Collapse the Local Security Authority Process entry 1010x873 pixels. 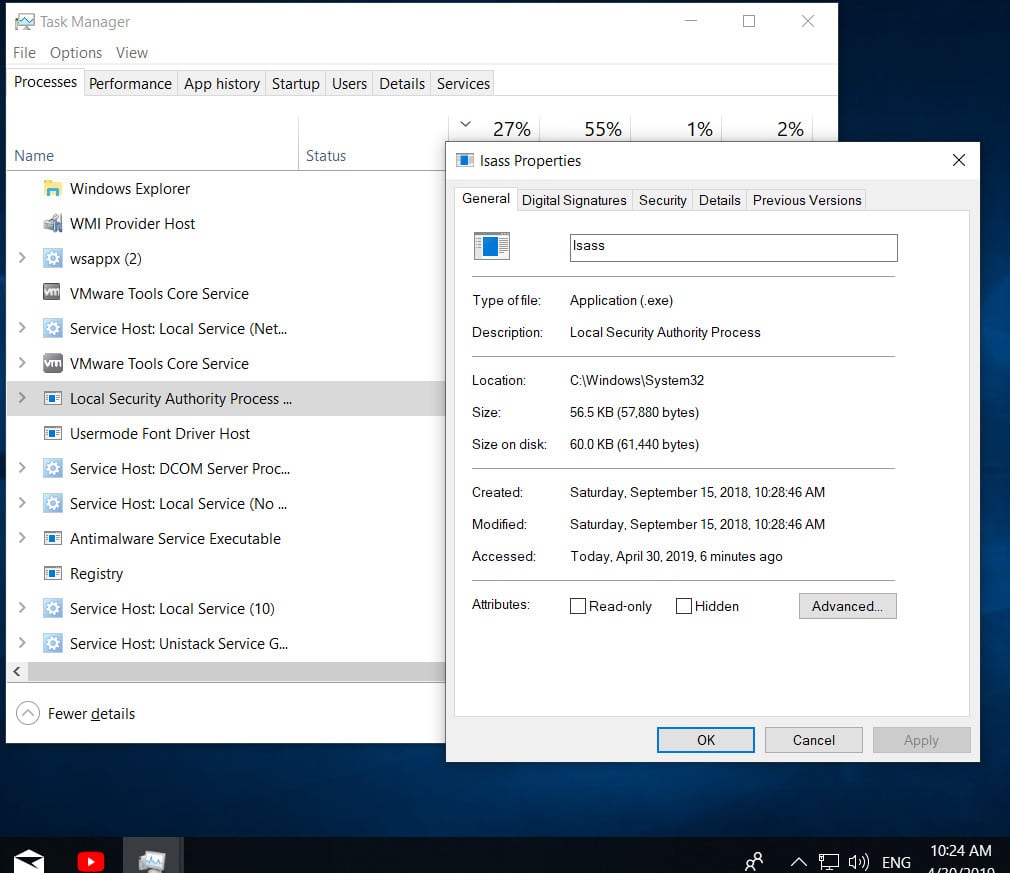(22, 398)
